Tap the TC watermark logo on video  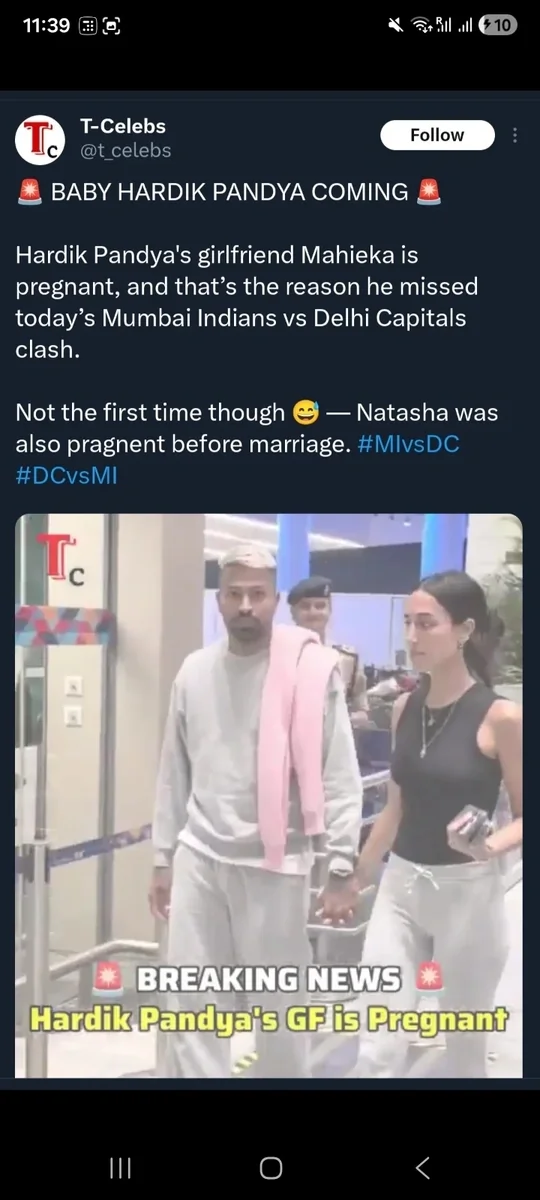[61, 560]
